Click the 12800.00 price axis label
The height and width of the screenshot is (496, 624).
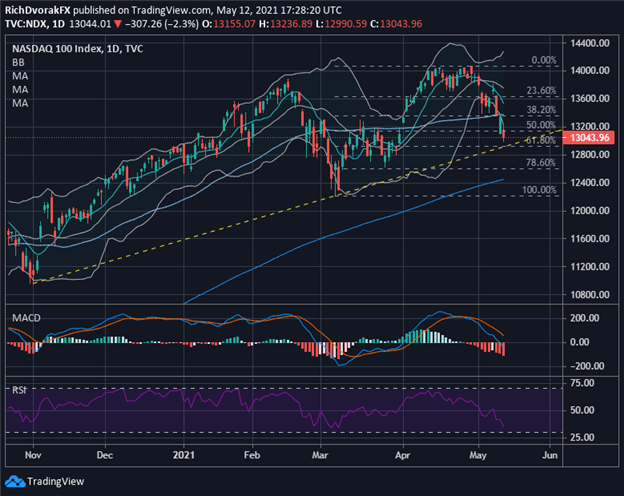point(590,154)
